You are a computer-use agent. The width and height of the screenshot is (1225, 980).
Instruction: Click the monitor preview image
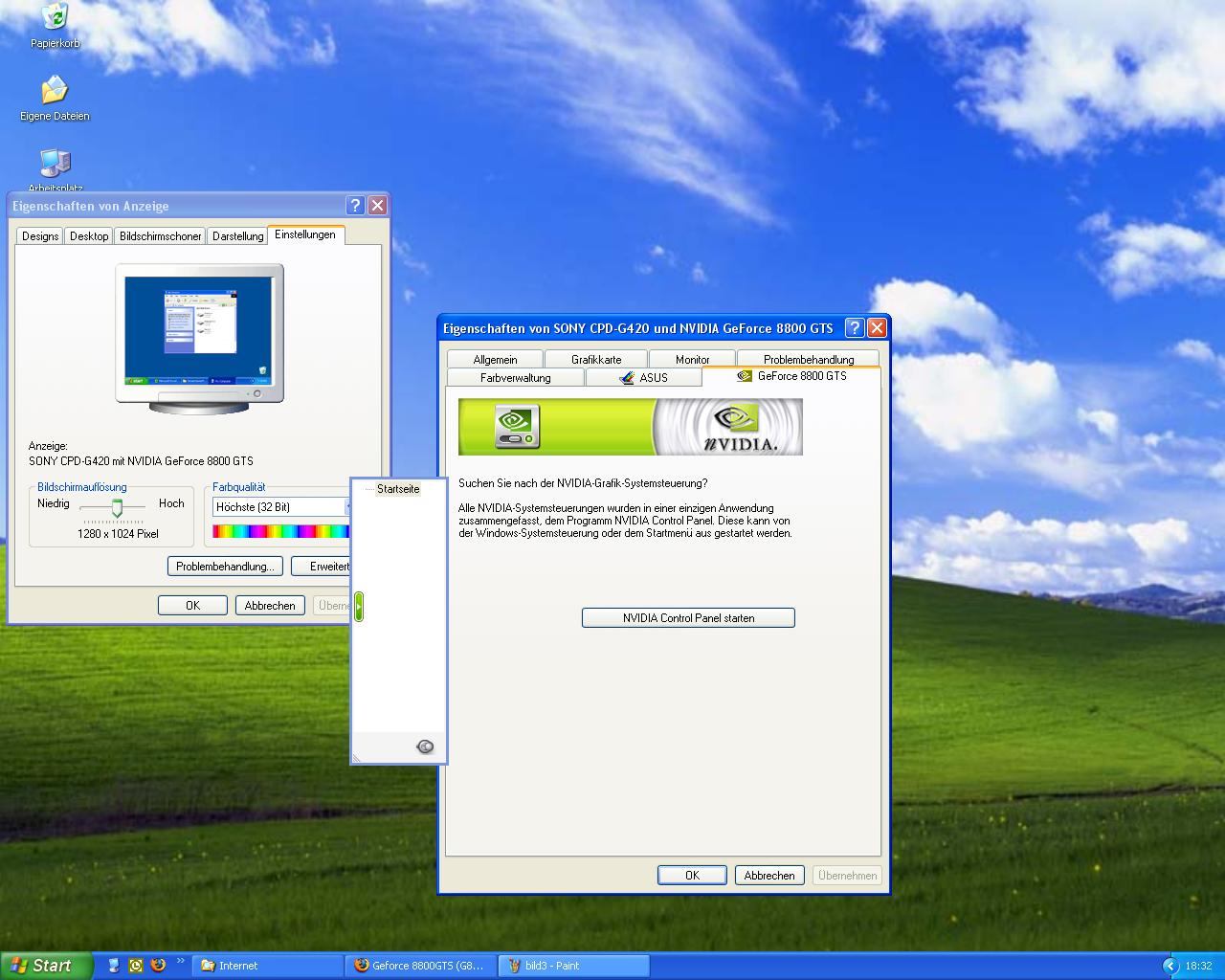click(x=200, y=339)
